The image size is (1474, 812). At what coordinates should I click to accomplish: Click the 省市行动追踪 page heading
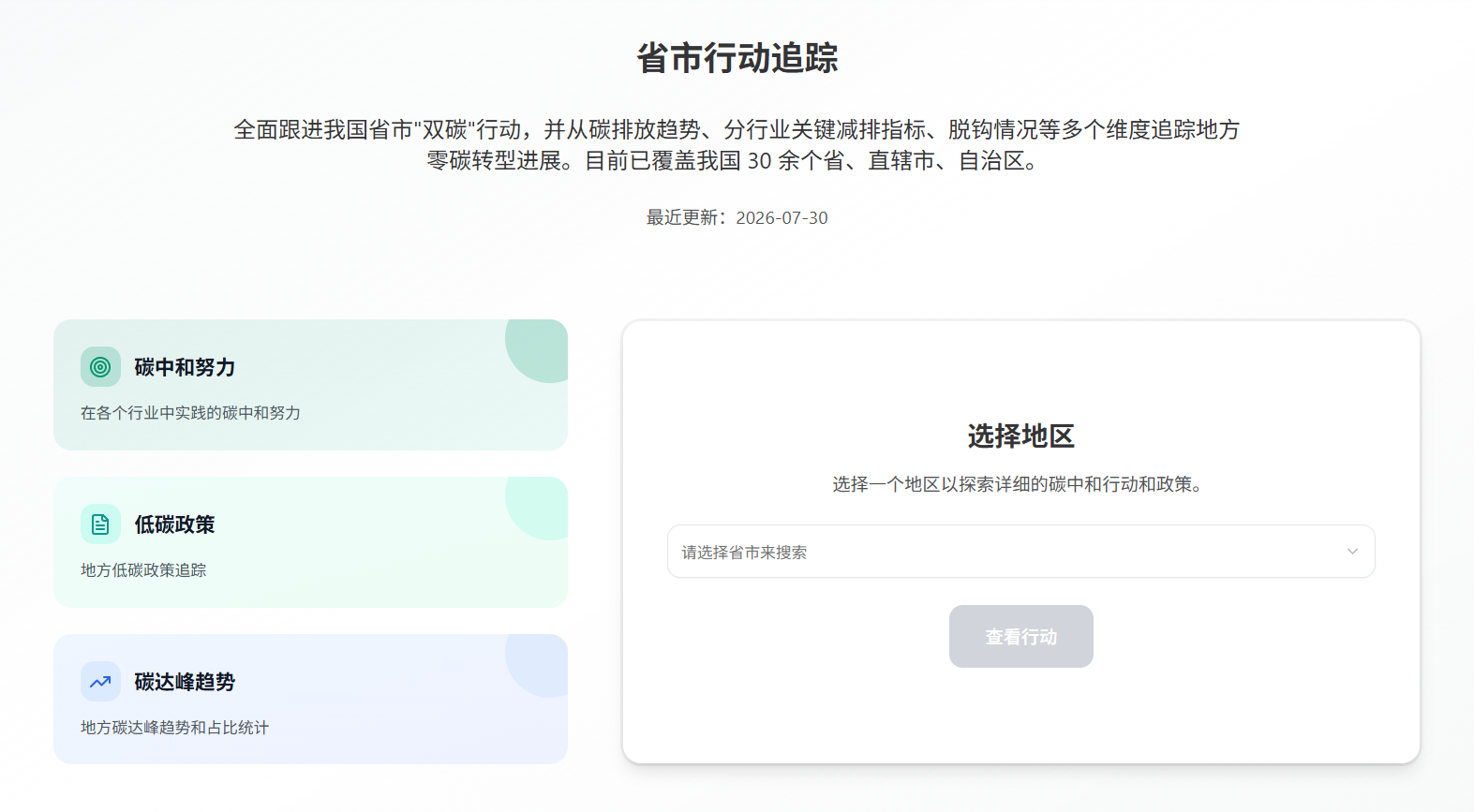(737, 58)
